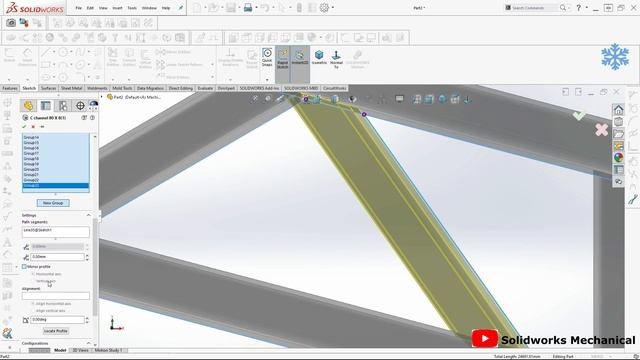
Task: Click the search magnifier icon
Action: pos(563,8)
